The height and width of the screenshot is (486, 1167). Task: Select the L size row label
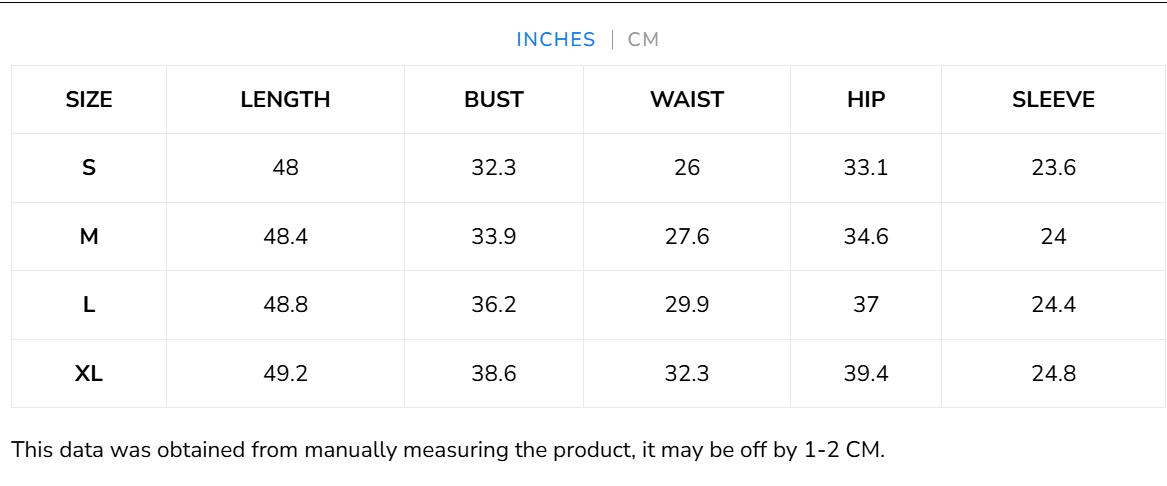[x=89, y=305]
